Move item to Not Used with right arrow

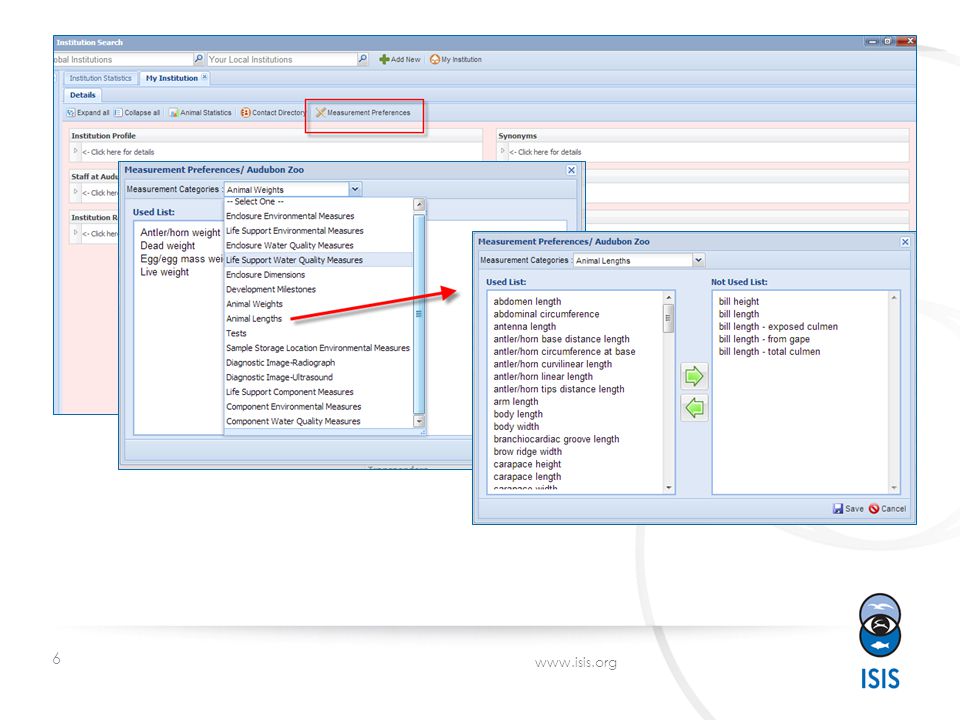694,376
